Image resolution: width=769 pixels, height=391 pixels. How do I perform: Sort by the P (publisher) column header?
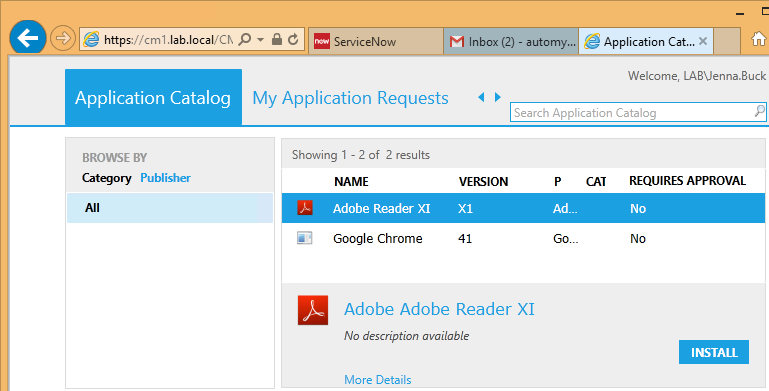[558, 182]
